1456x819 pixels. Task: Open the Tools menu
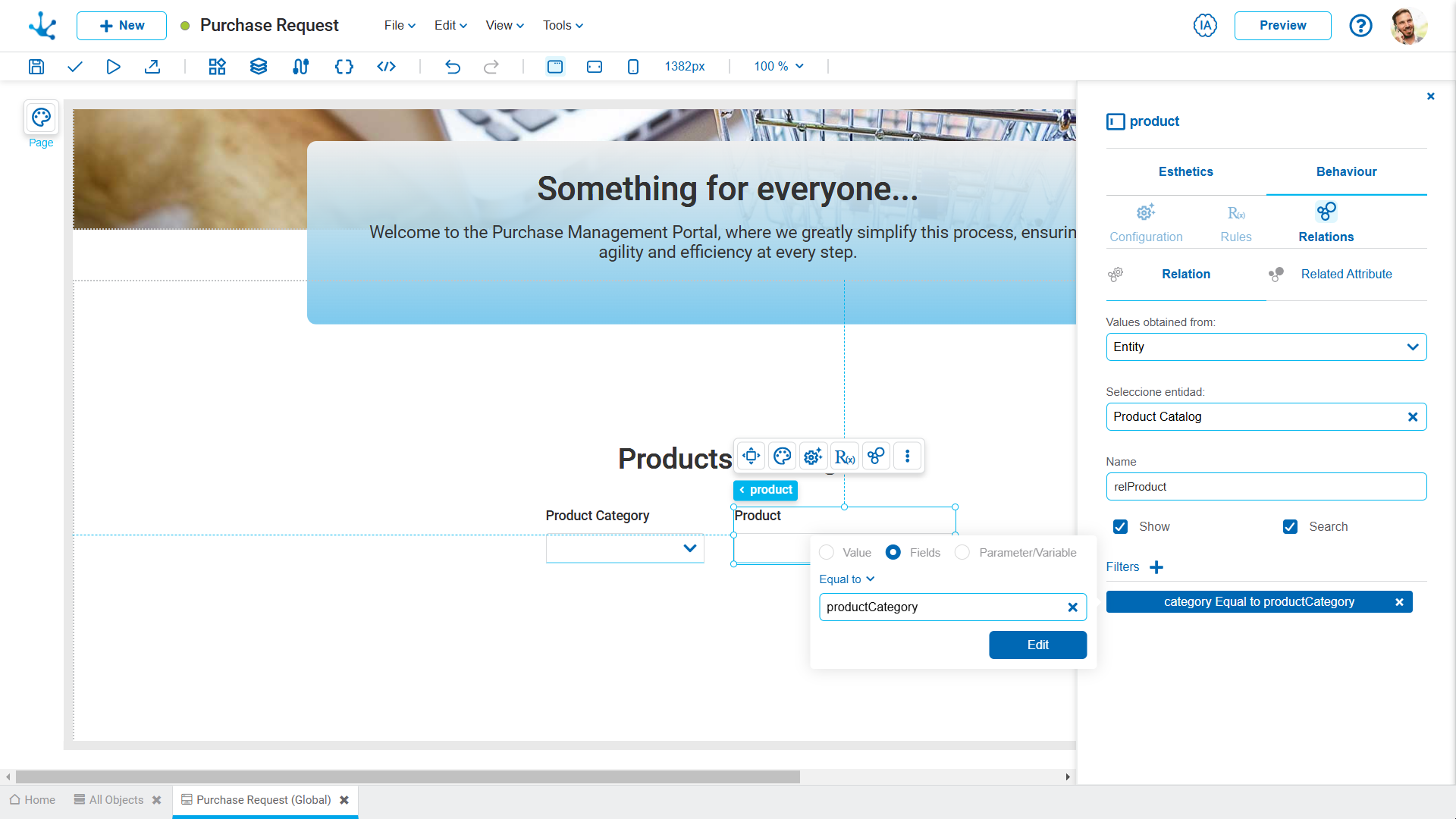(563, 26)
